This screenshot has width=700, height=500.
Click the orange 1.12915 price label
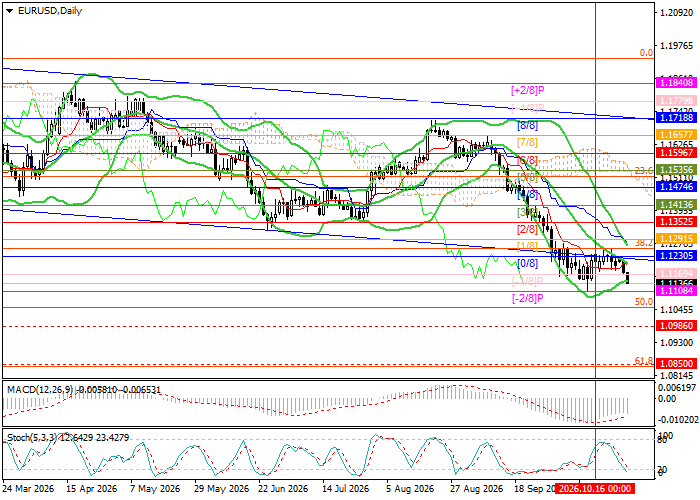[x=676, y=239]
